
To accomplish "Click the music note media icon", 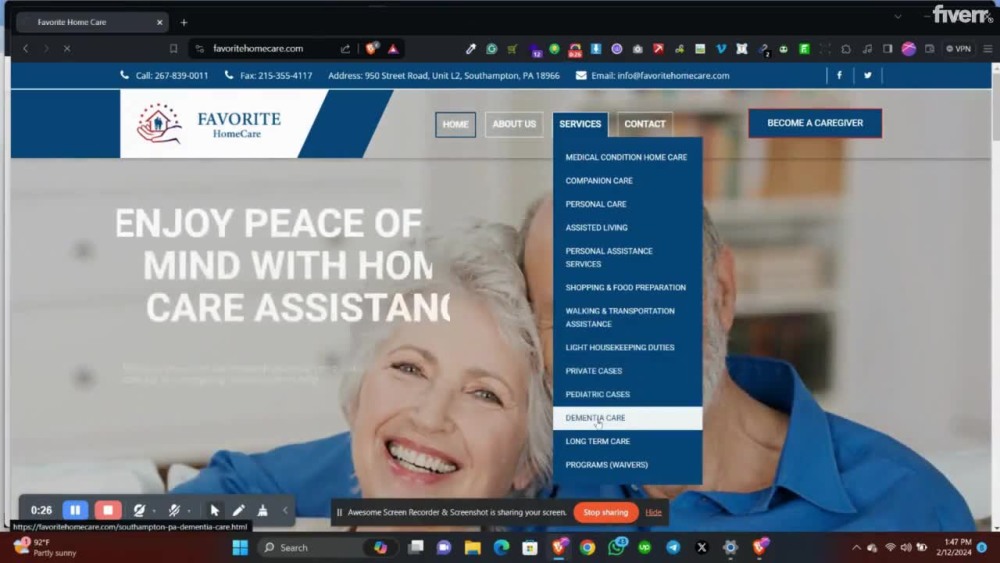I will coord(867,48).
